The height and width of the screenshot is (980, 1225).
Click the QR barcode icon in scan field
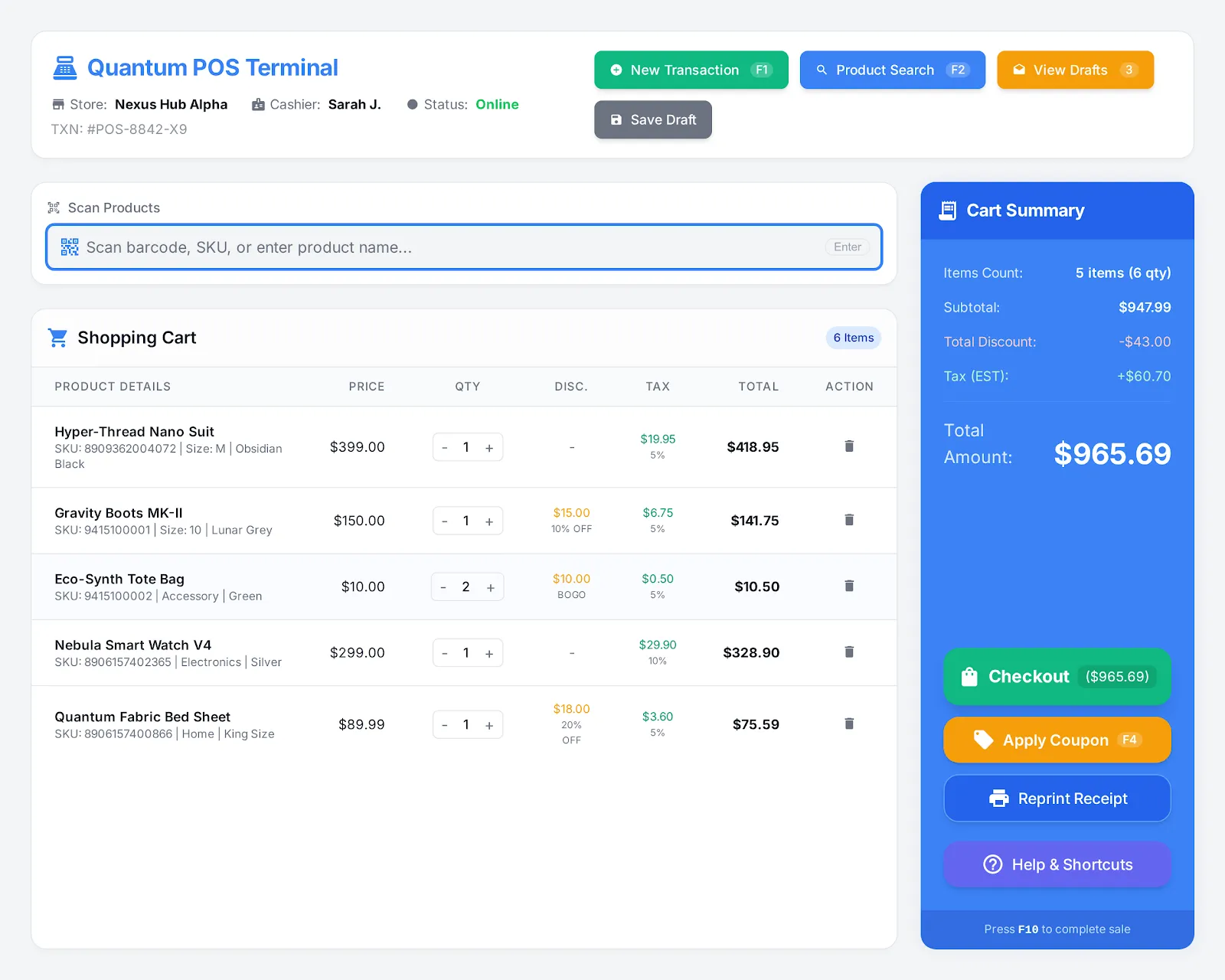tap(70, 247)
